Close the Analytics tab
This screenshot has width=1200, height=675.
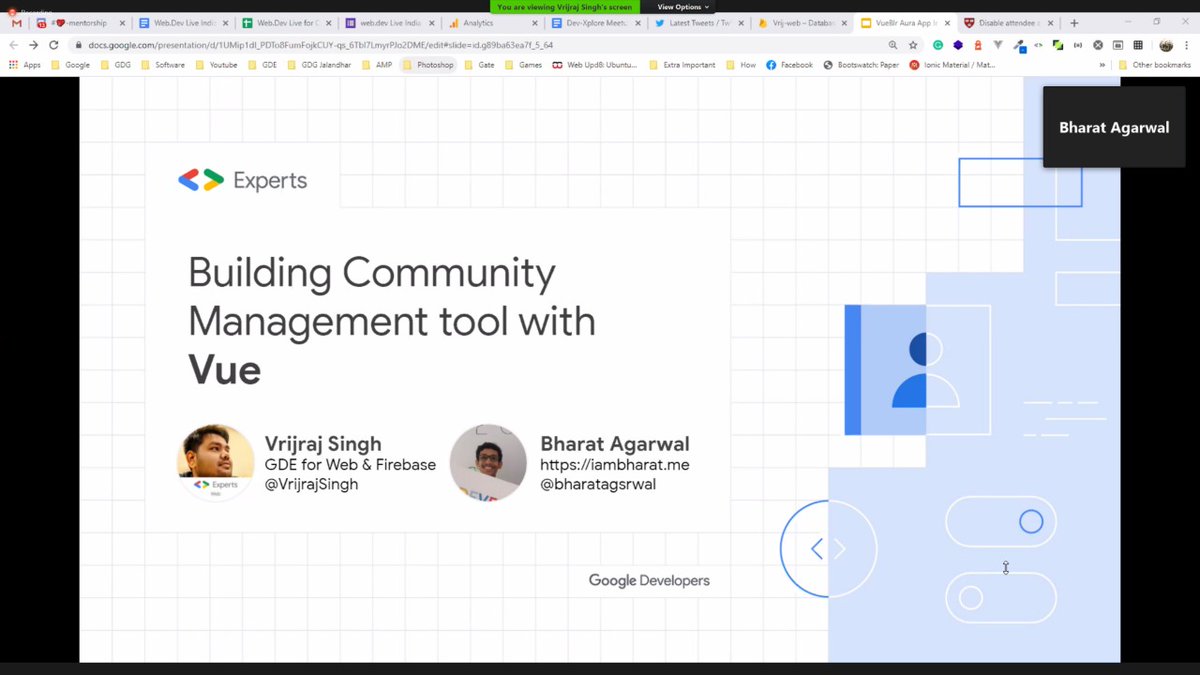[x=534, y=23]
